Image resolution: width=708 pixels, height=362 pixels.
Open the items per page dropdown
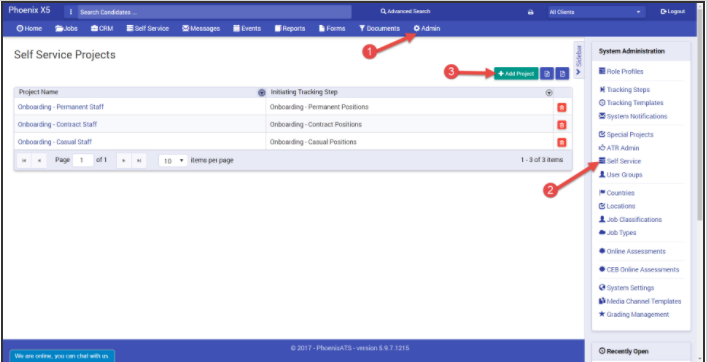[173, 161]
